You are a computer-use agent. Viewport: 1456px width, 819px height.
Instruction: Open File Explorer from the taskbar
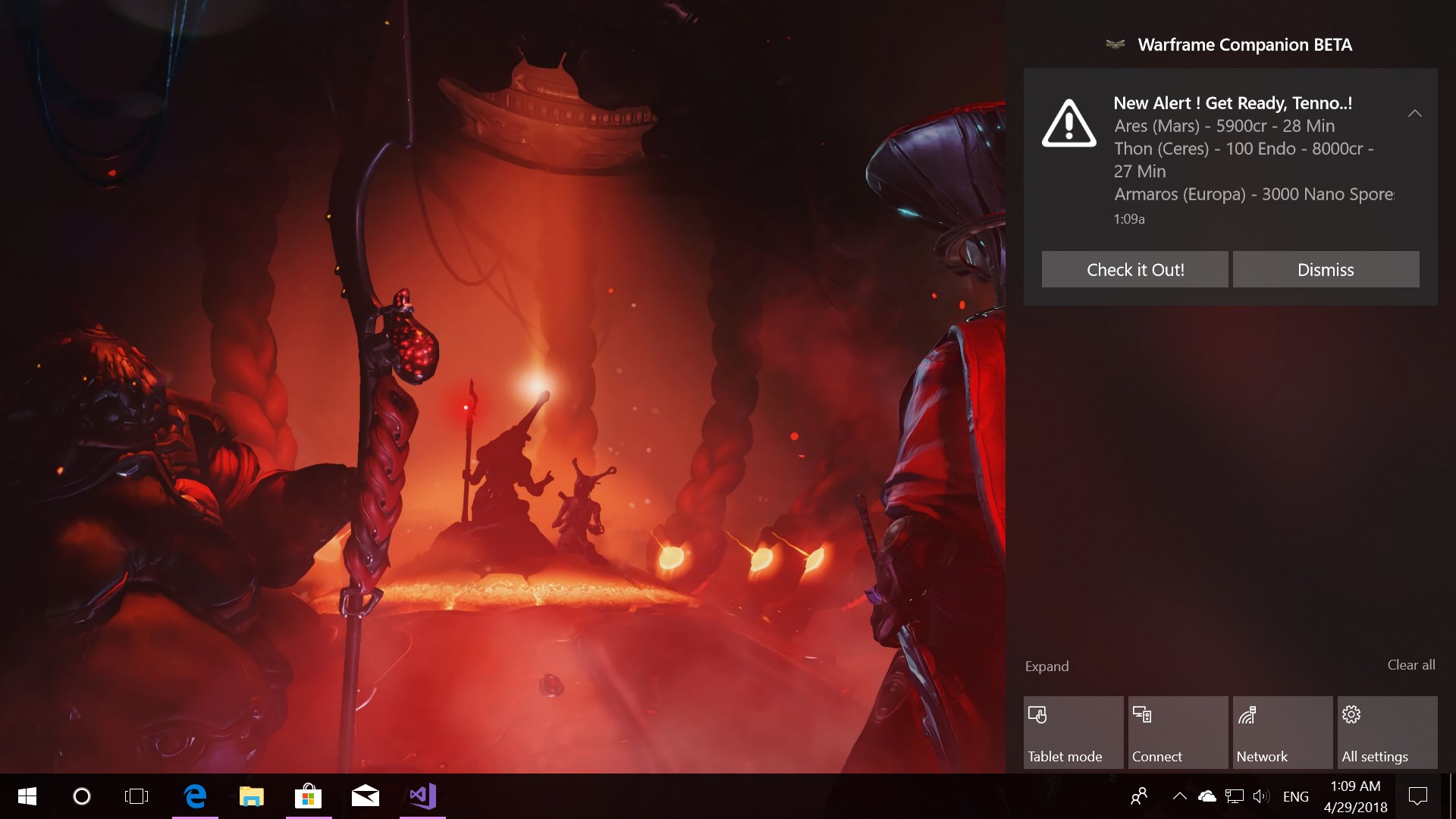point(251,796)
